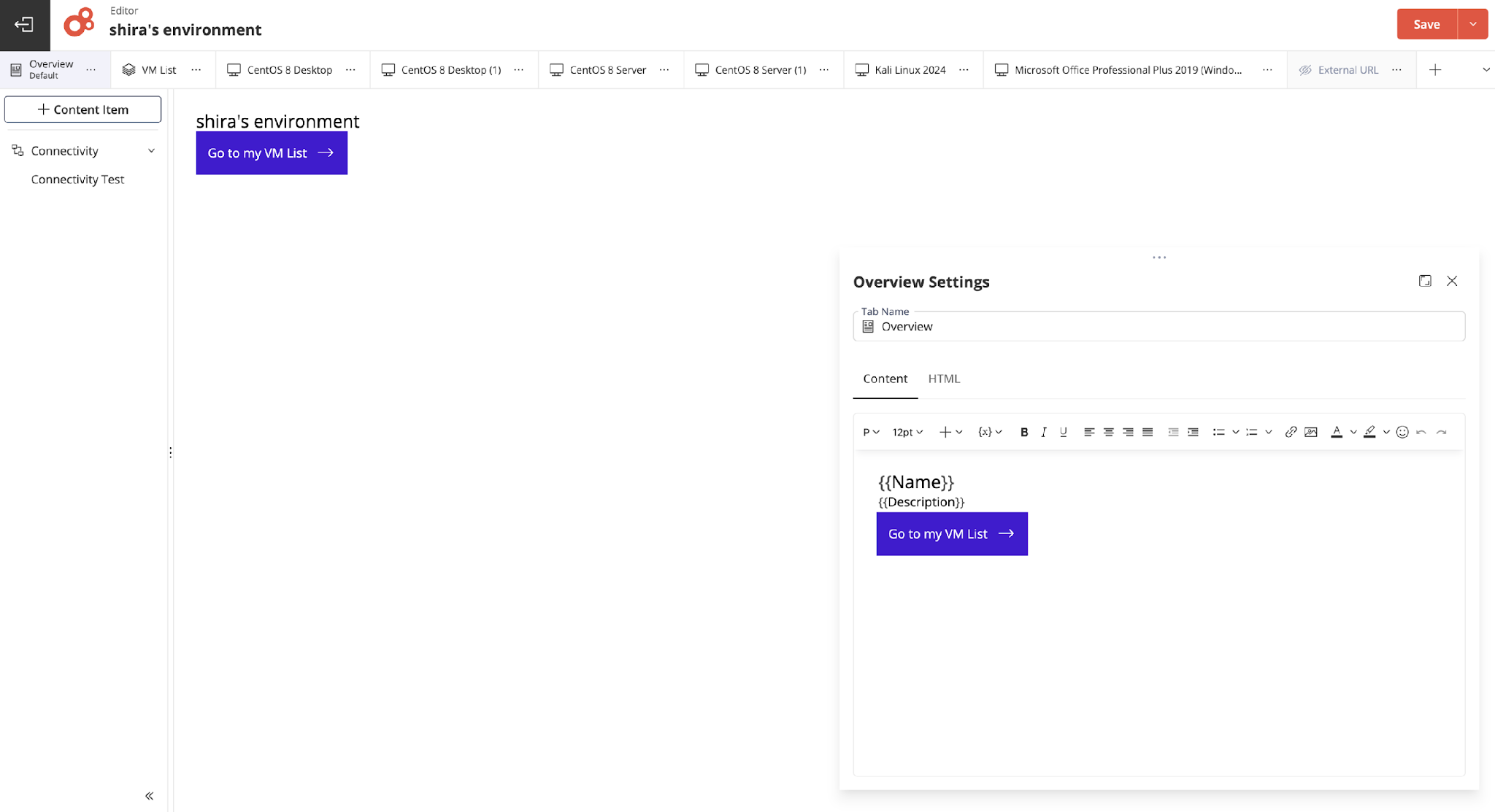This screenshot has width=1495, height=812.
Task: Exit the editor via the back icon
Action: tap(24, 25)
